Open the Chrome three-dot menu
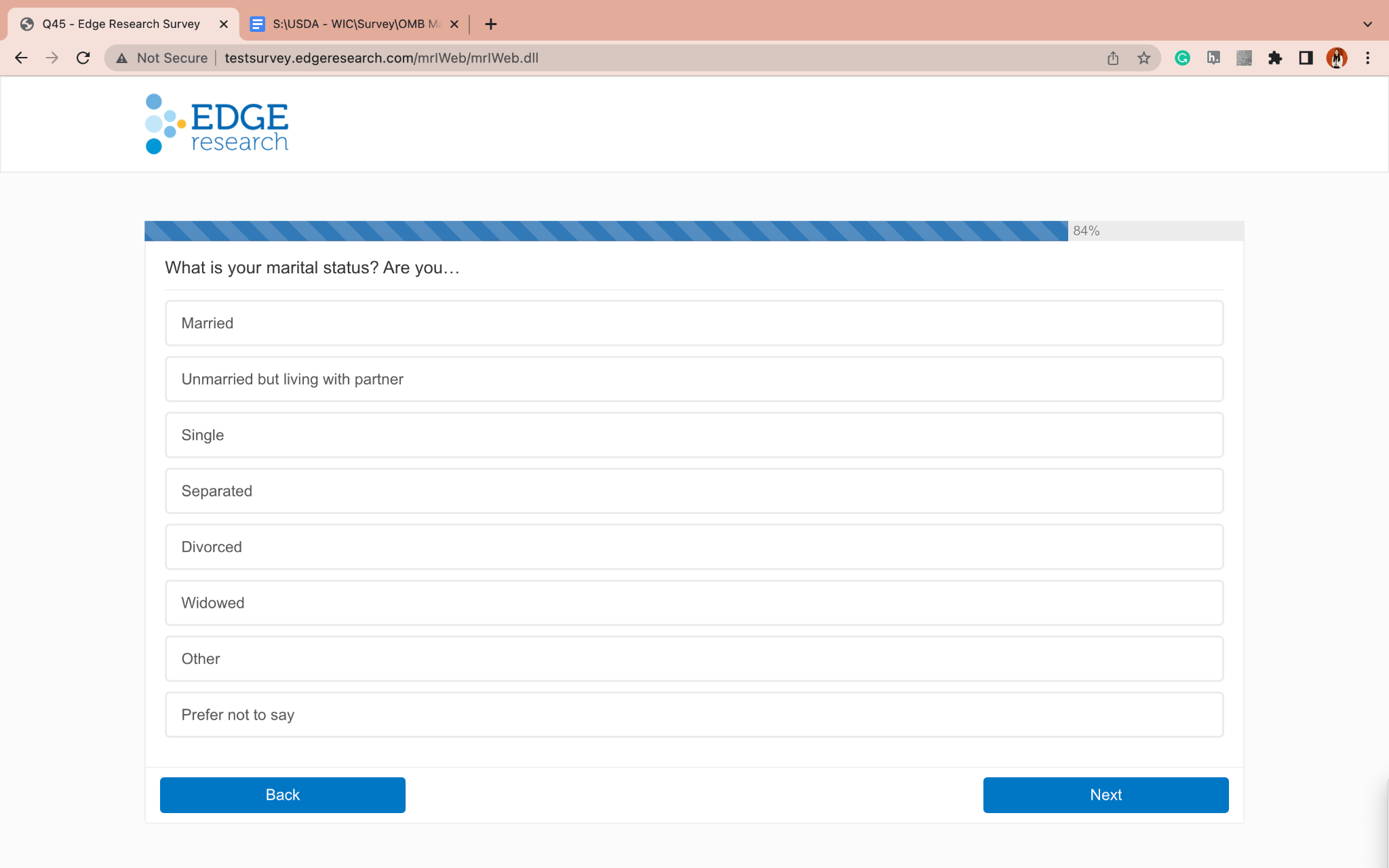Viewport: 1389px width, 868px height. pos(1367,58)
